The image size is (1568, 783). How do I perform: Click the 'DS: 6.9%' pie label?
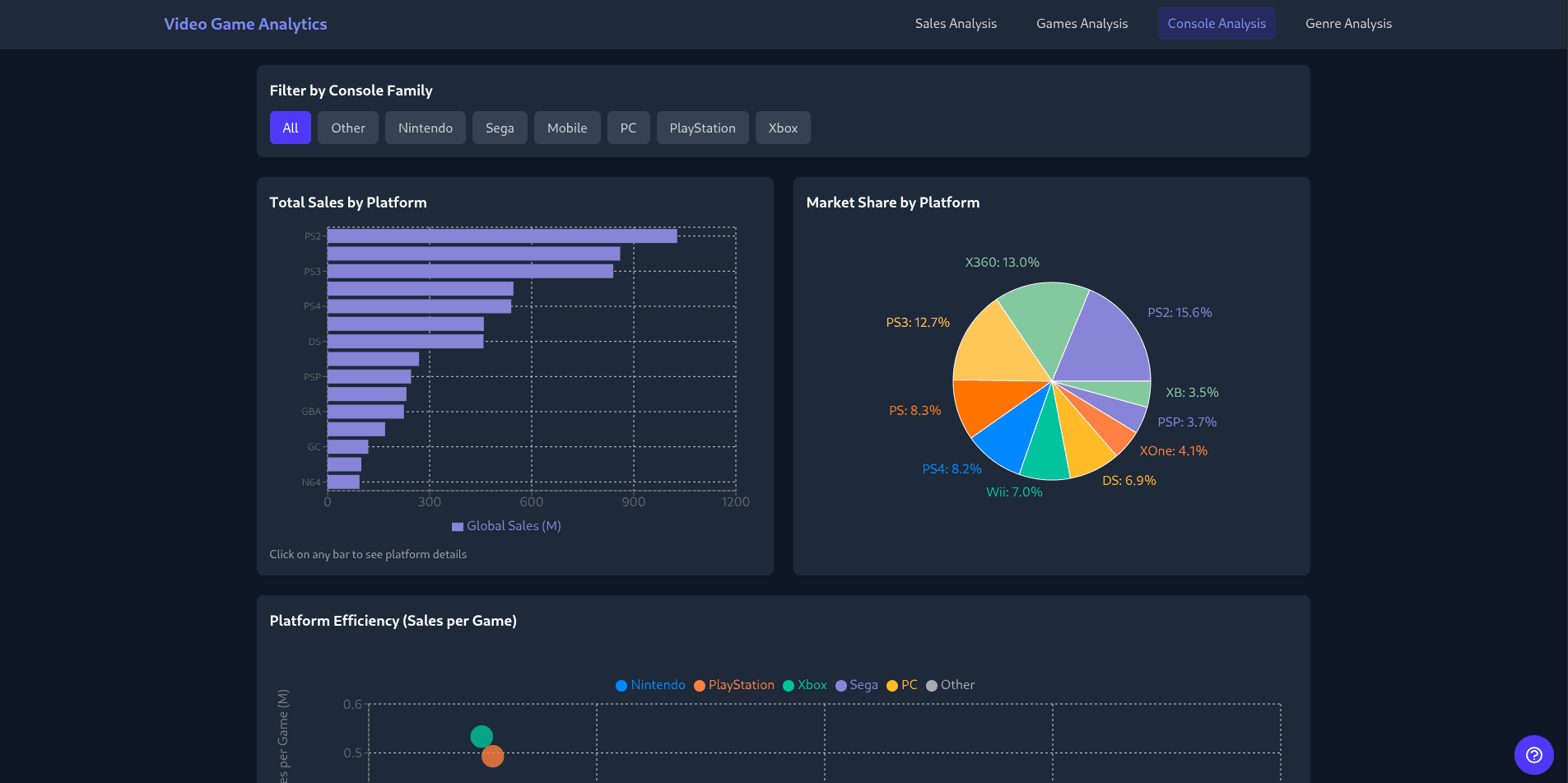tap(1128, 481)
